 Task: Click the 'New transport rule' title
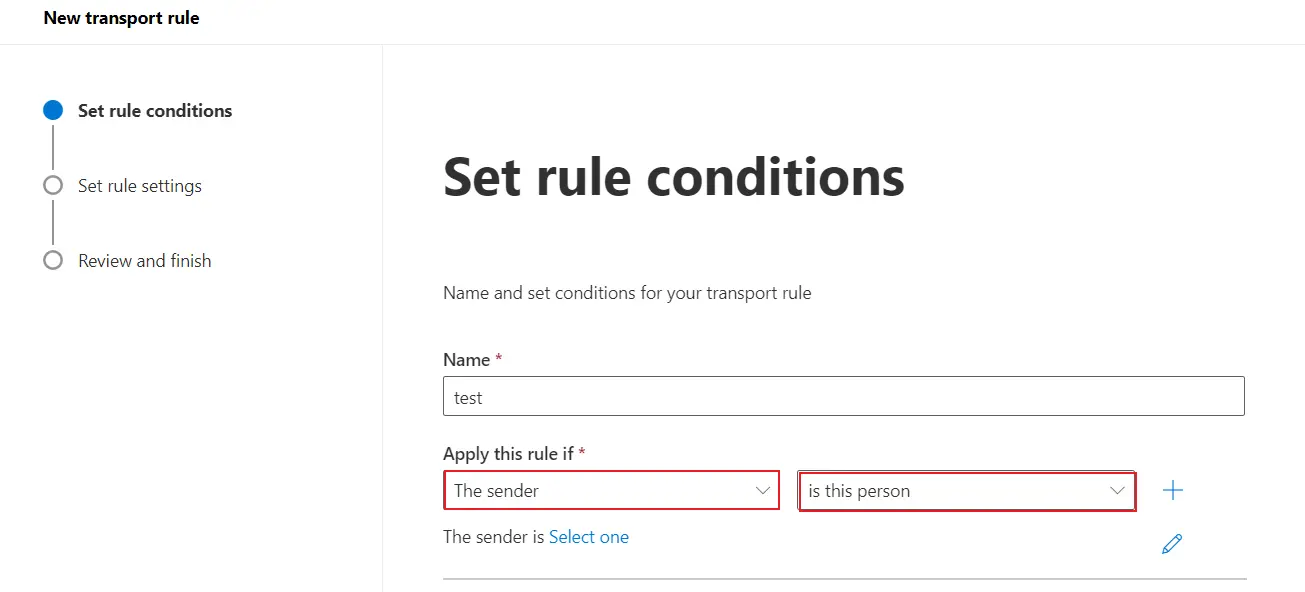click(120, 17)
